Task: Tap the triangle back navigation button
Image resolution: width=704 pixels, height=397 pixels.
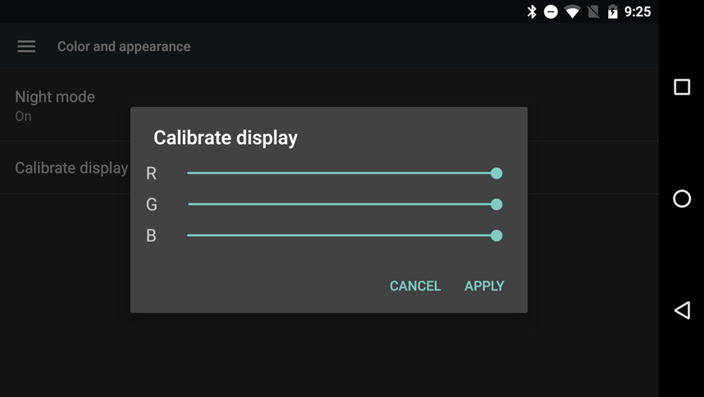Action: pyautogui.click(x=682, y=310)
